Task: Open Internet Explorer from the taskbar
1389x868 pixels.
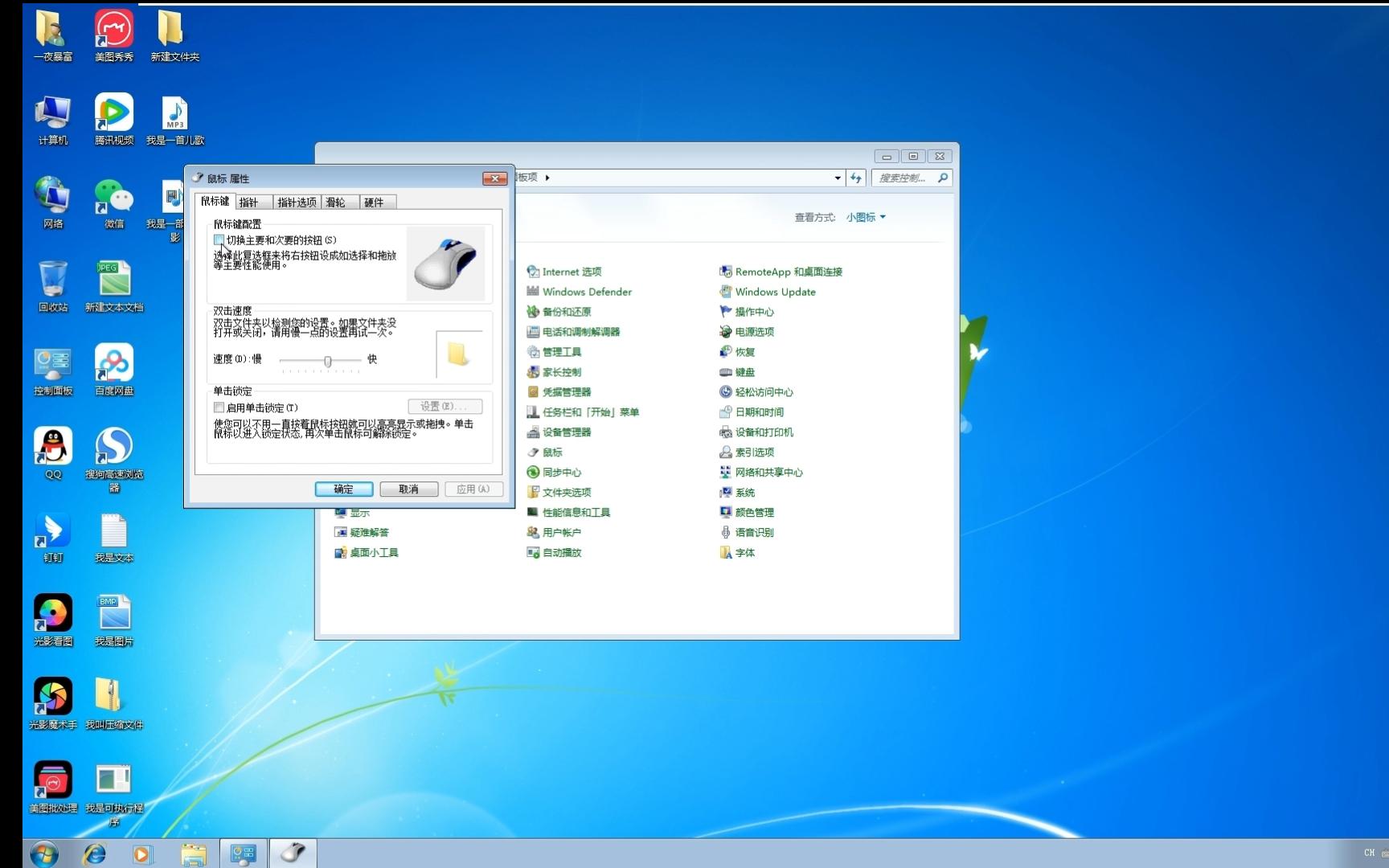Action: (x=94, y=854)
